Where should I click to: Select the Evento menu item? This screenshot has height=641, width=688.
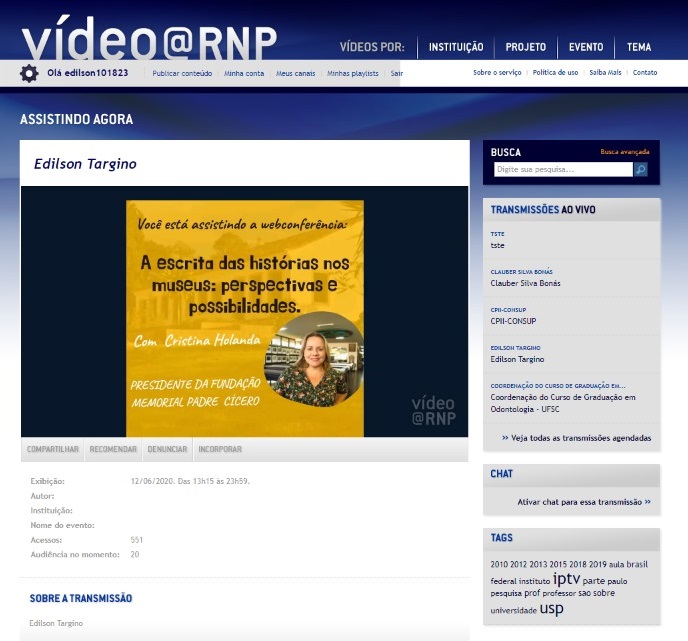point(586,47)
